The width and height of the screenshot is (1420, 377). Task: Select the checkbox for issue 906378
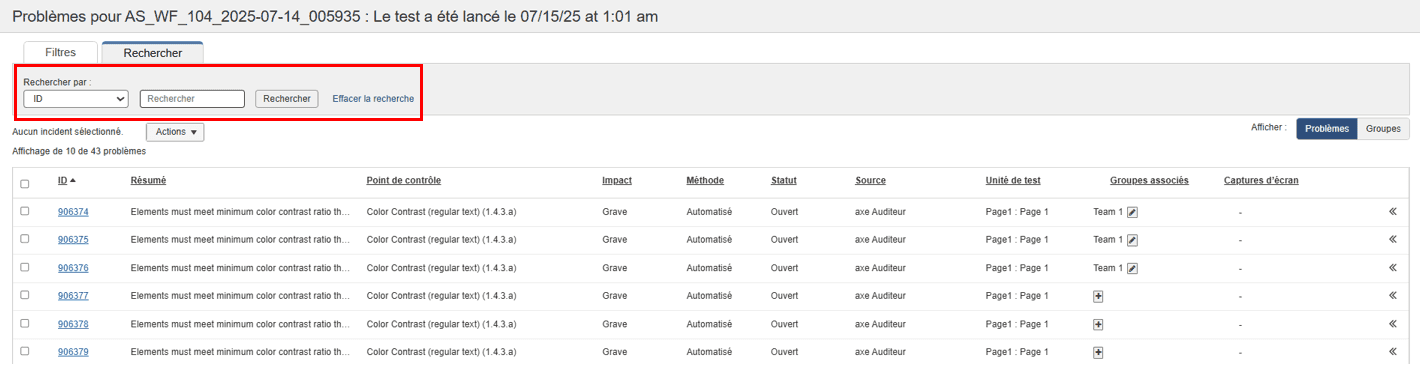(25, 323)
